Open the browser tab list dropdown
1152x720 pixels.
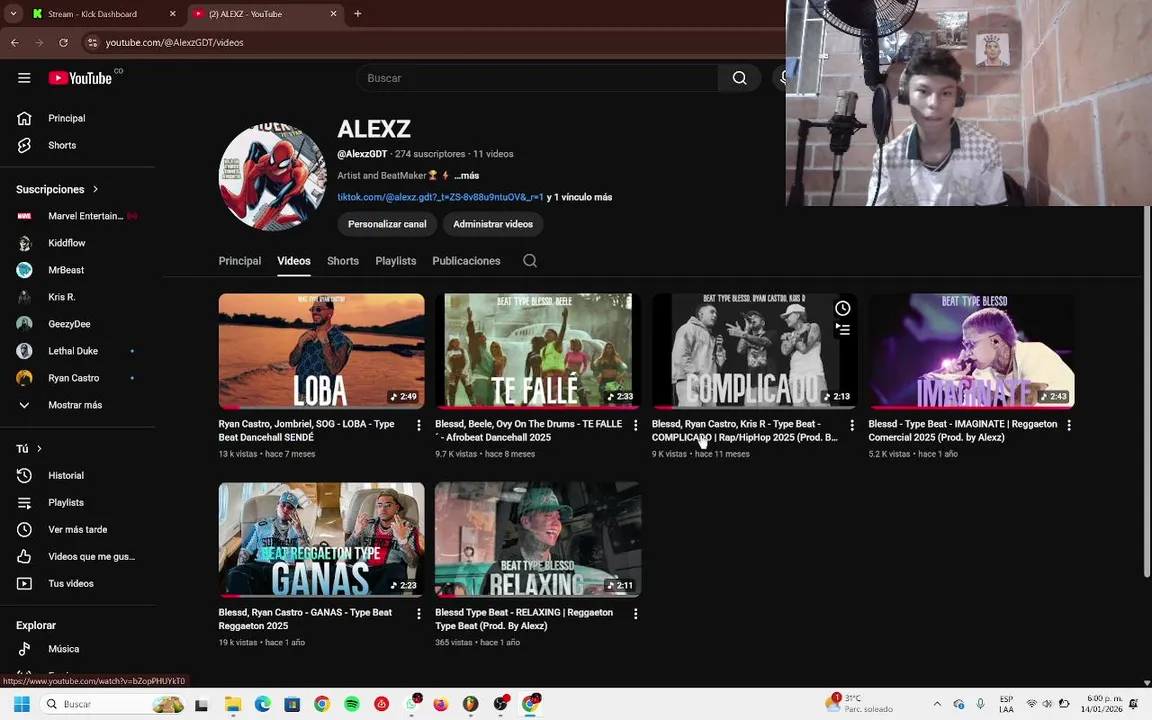click(x=13, y=13)
